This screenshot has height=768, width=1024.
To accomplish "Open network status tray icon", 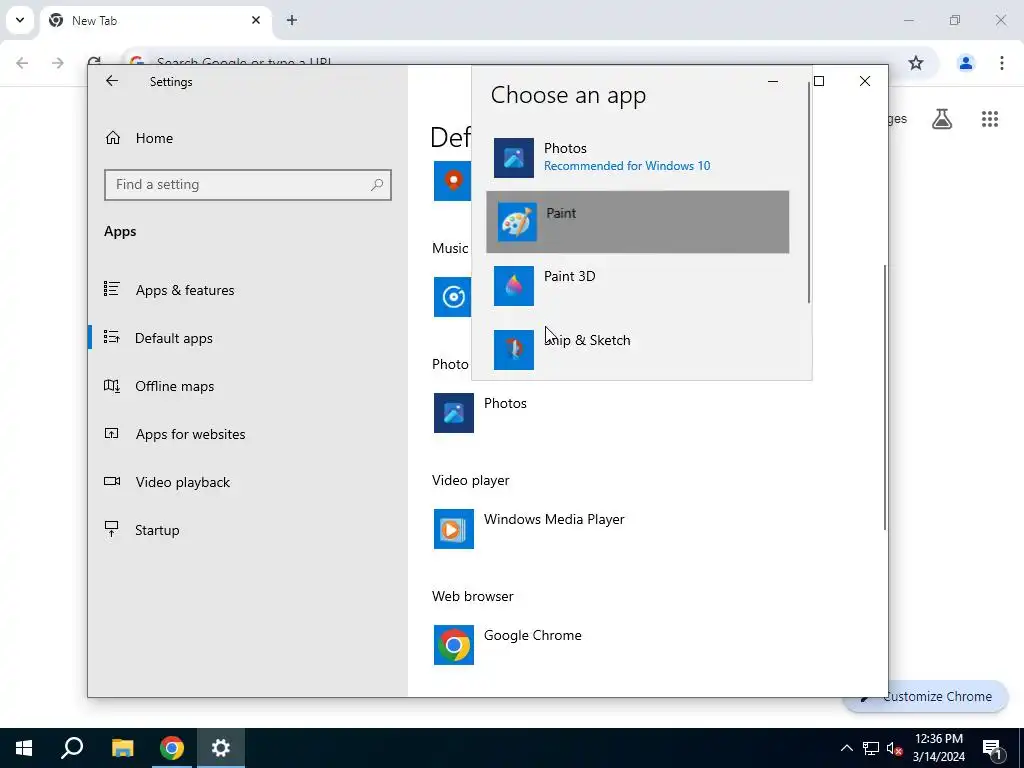I will tap(871, 748).
